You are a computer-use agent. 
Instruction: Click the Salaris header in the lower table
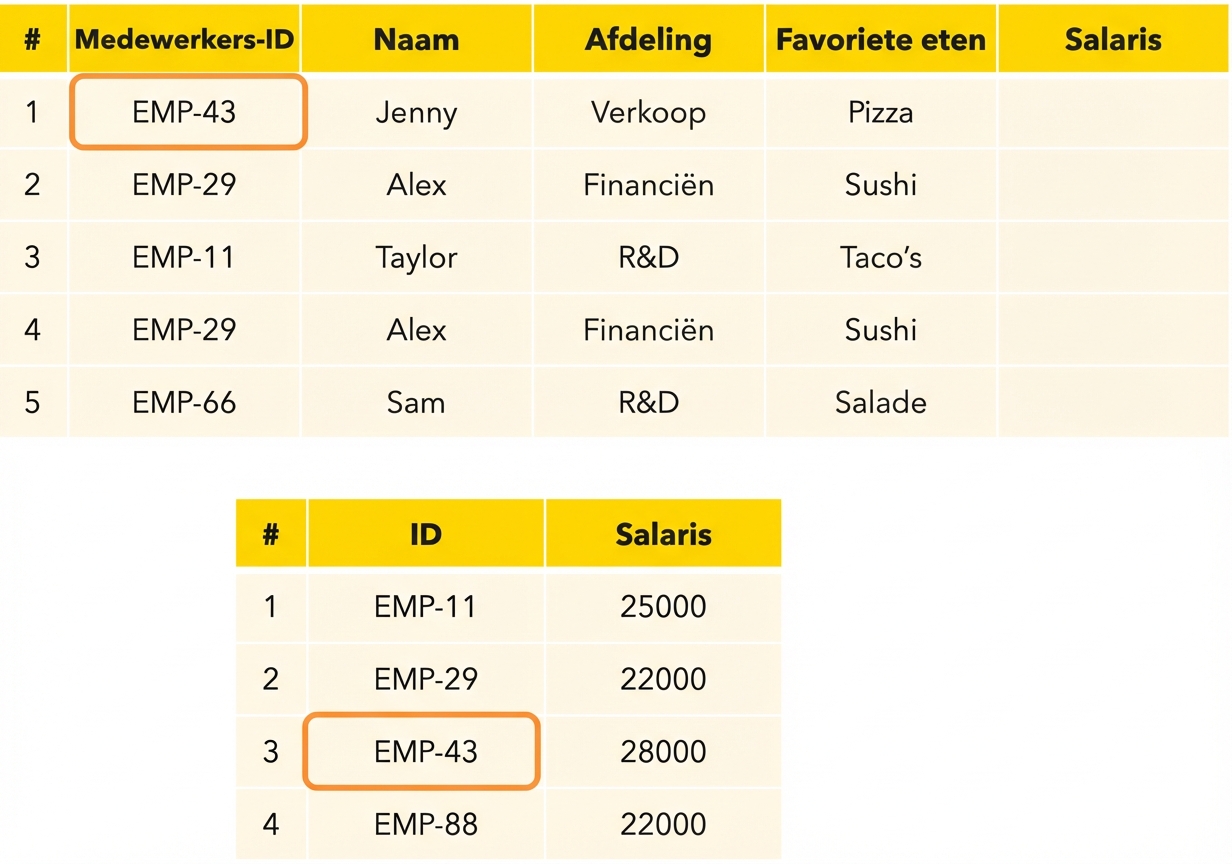(x=663, y=534)
